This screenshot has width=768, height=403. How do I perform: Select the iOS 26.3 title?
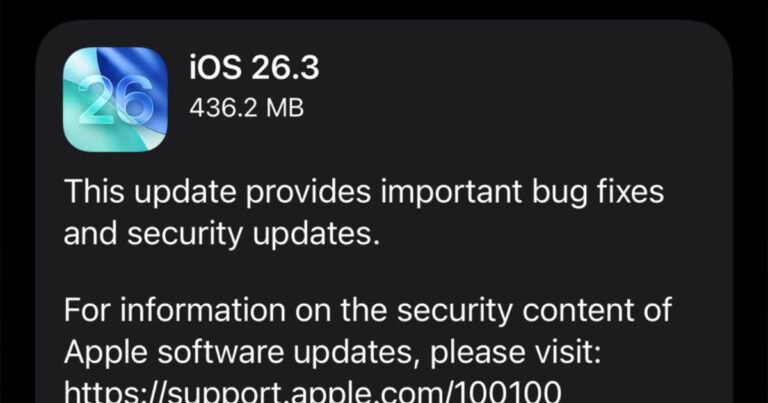(x=254, y=68)
